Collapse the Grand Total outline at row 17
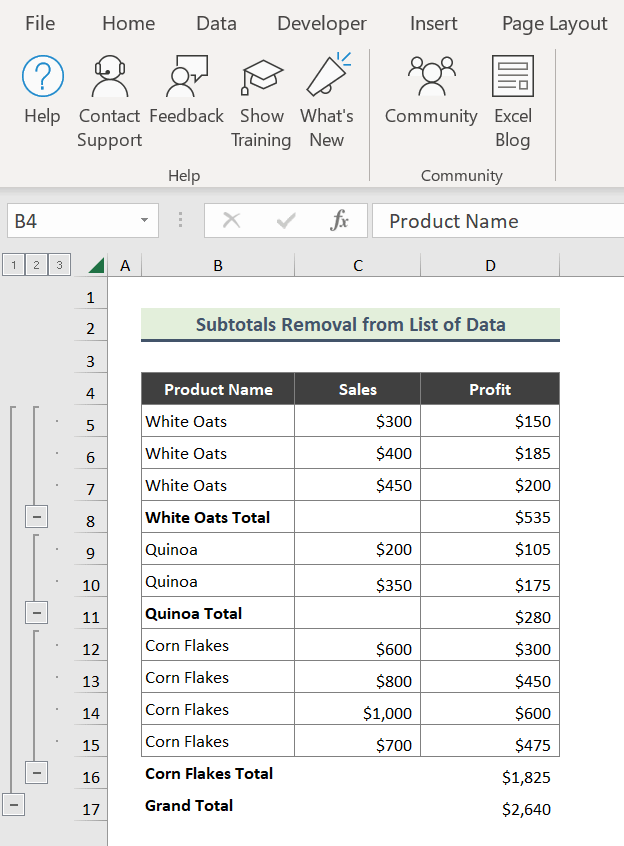The image size is (624, 846). pyautogui.click(x=13, y=804)
